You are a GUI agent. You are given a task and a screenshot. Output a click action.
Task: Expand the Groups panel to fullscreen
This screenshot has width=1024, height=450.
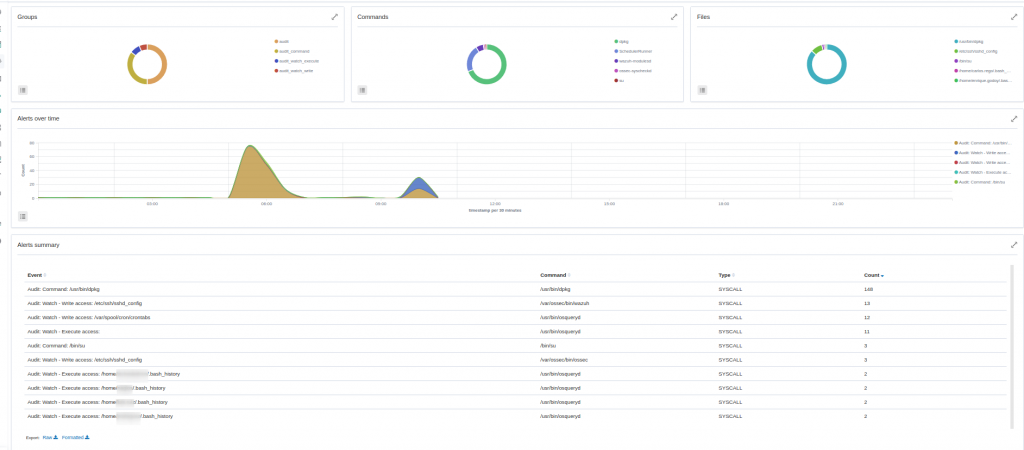pyautogui.click(x=335, y=17)
